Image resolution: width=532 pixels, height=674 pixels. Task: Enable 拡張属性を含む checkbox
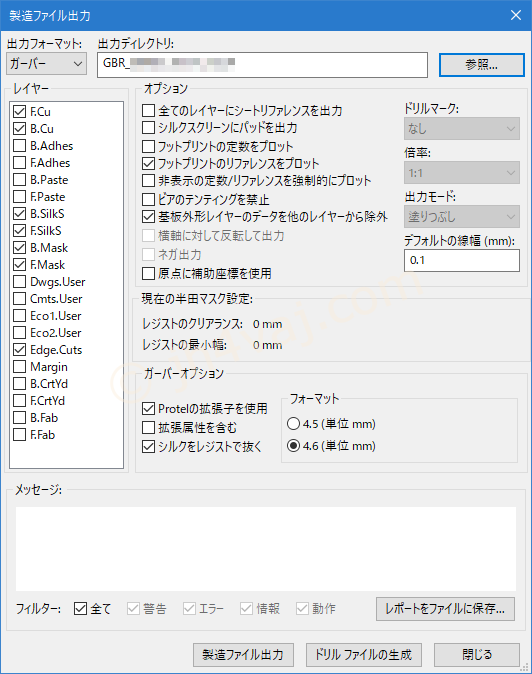tap(148, 428)
